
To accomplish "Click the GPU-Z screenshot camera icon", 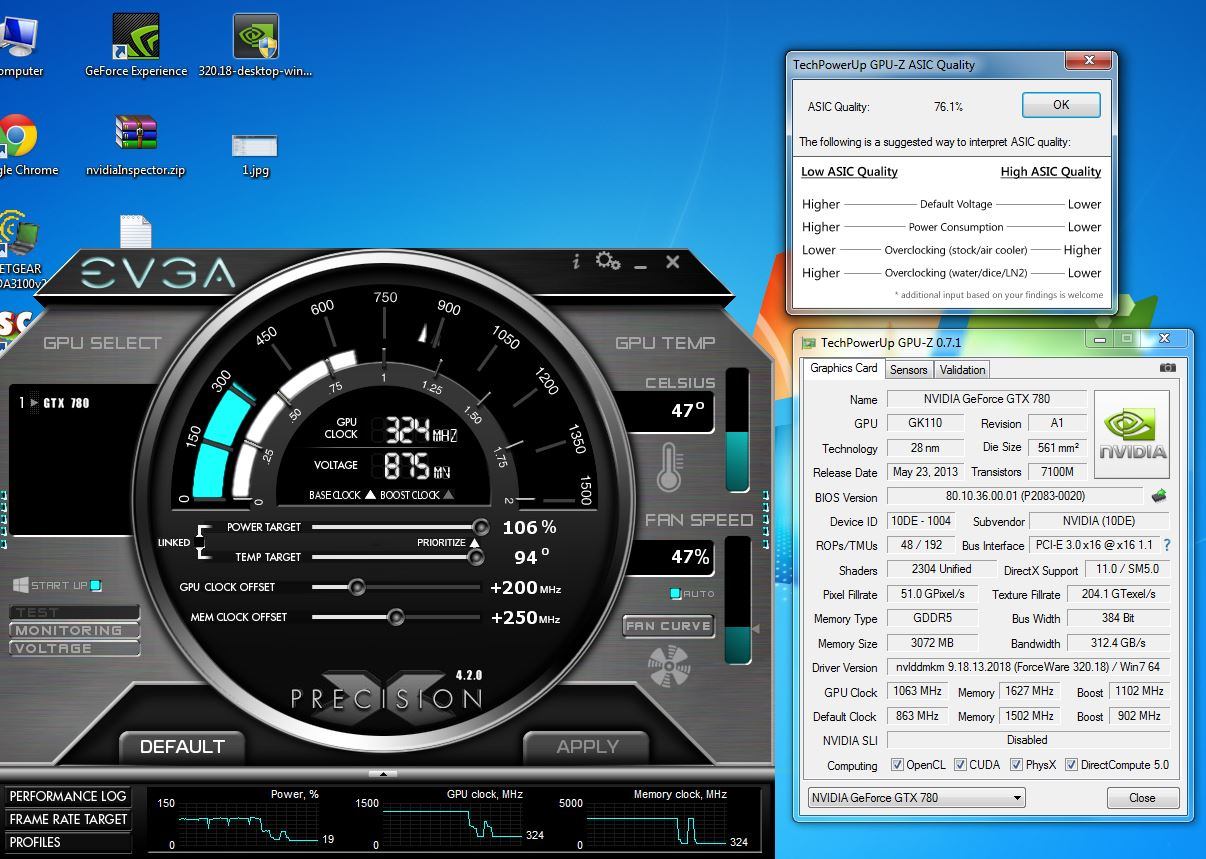I will [1167, 368].
